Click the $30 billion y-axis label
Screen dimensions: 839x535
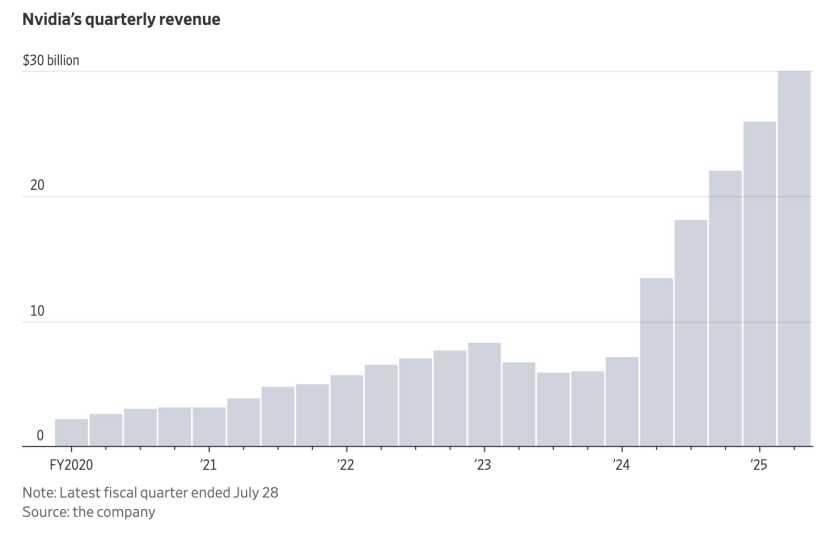[x=51, y=61]
